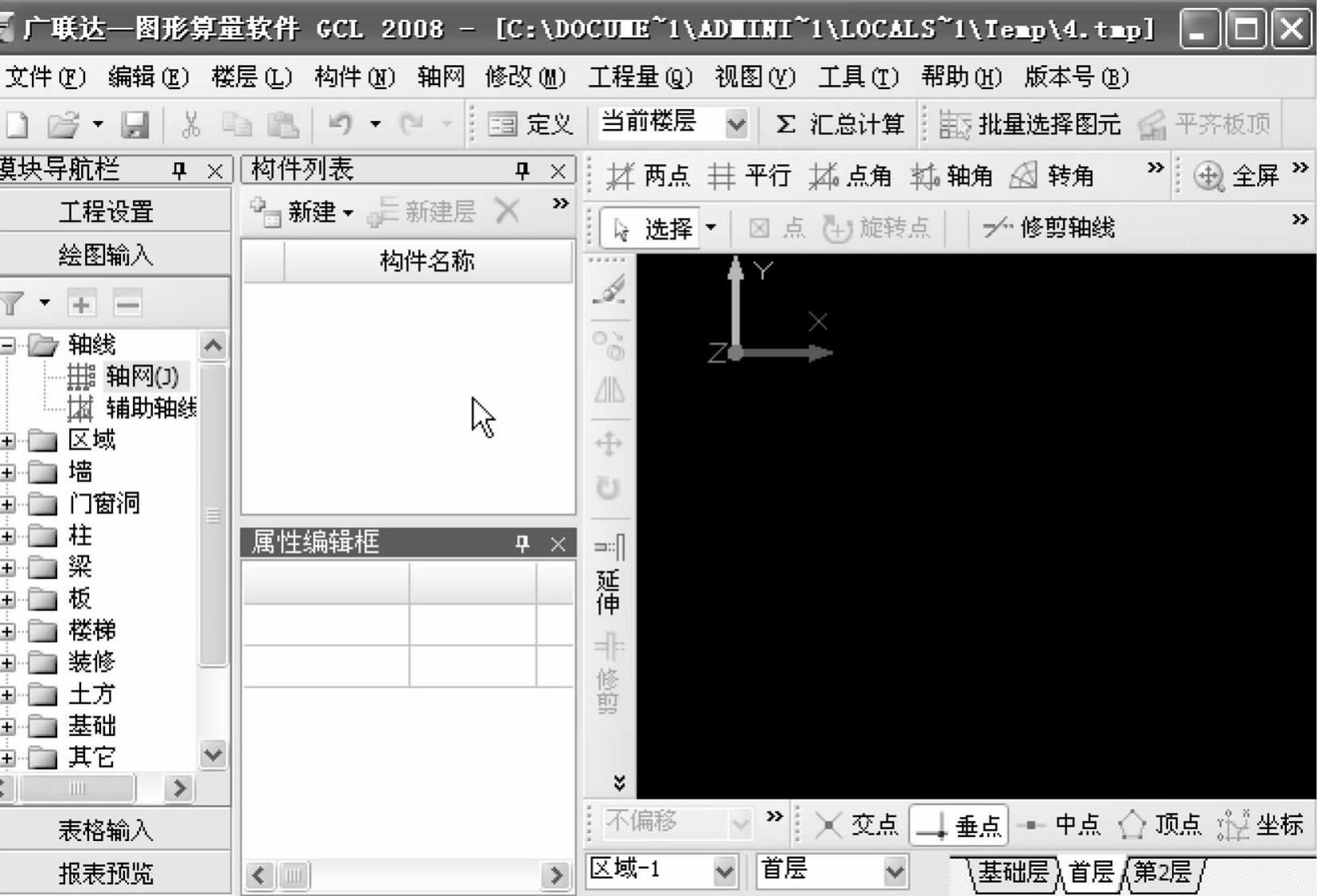
Task: Select the 转角 rotation-angle tool
Action: tap(1052, 176)
